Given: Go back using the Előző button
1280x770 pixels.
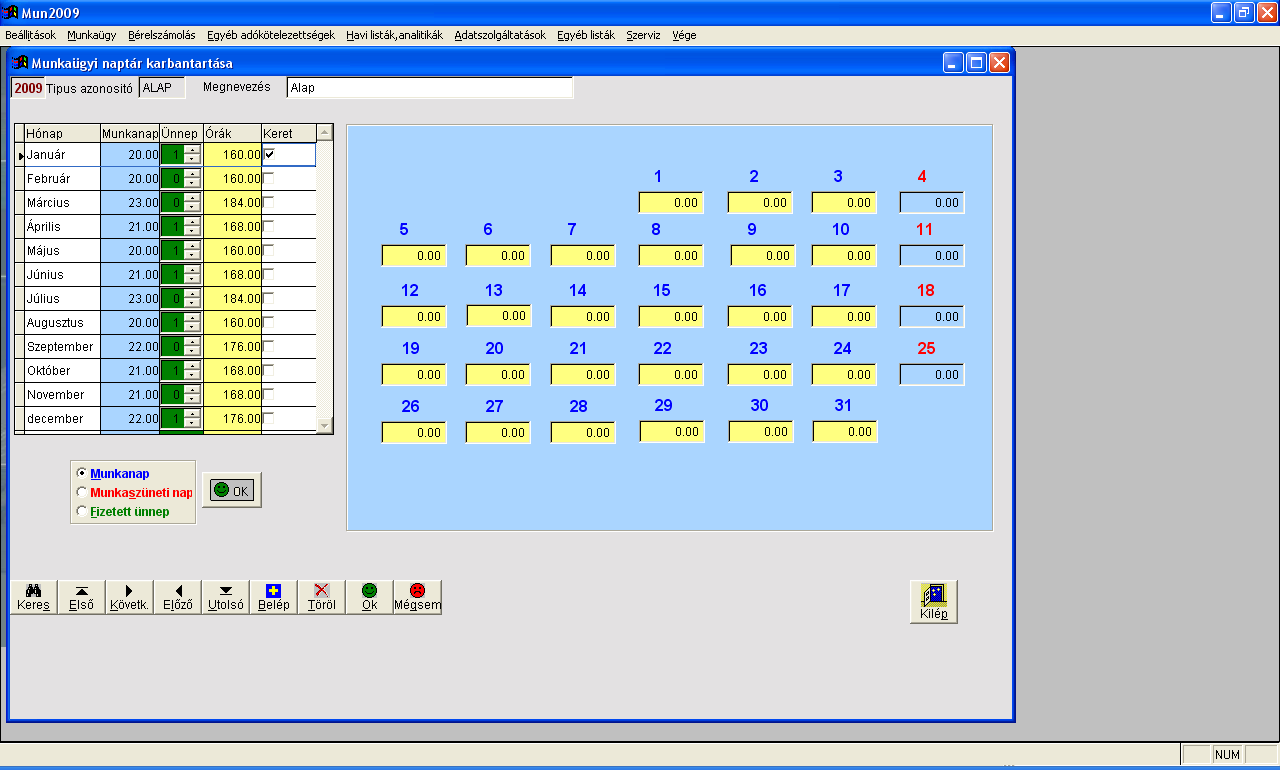Looking at the screenshot, I should pos(177,597).
